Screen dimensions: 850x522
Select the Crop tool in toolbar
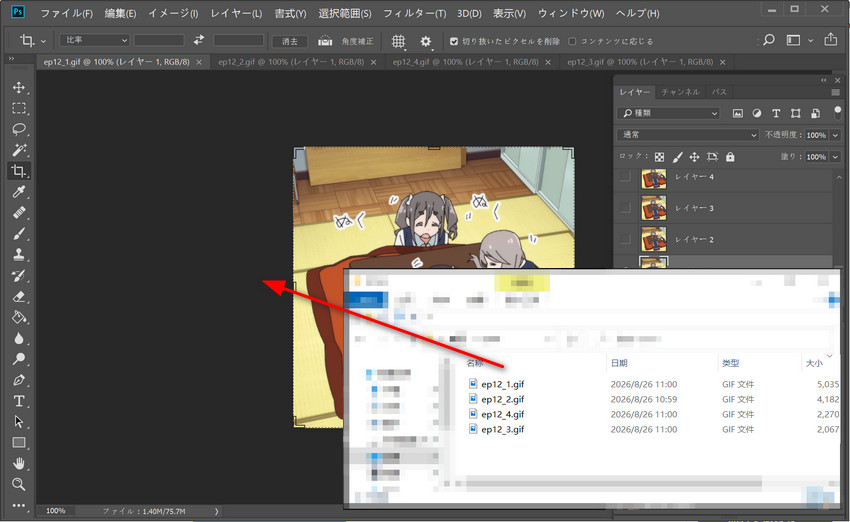[x=19, y=171]
